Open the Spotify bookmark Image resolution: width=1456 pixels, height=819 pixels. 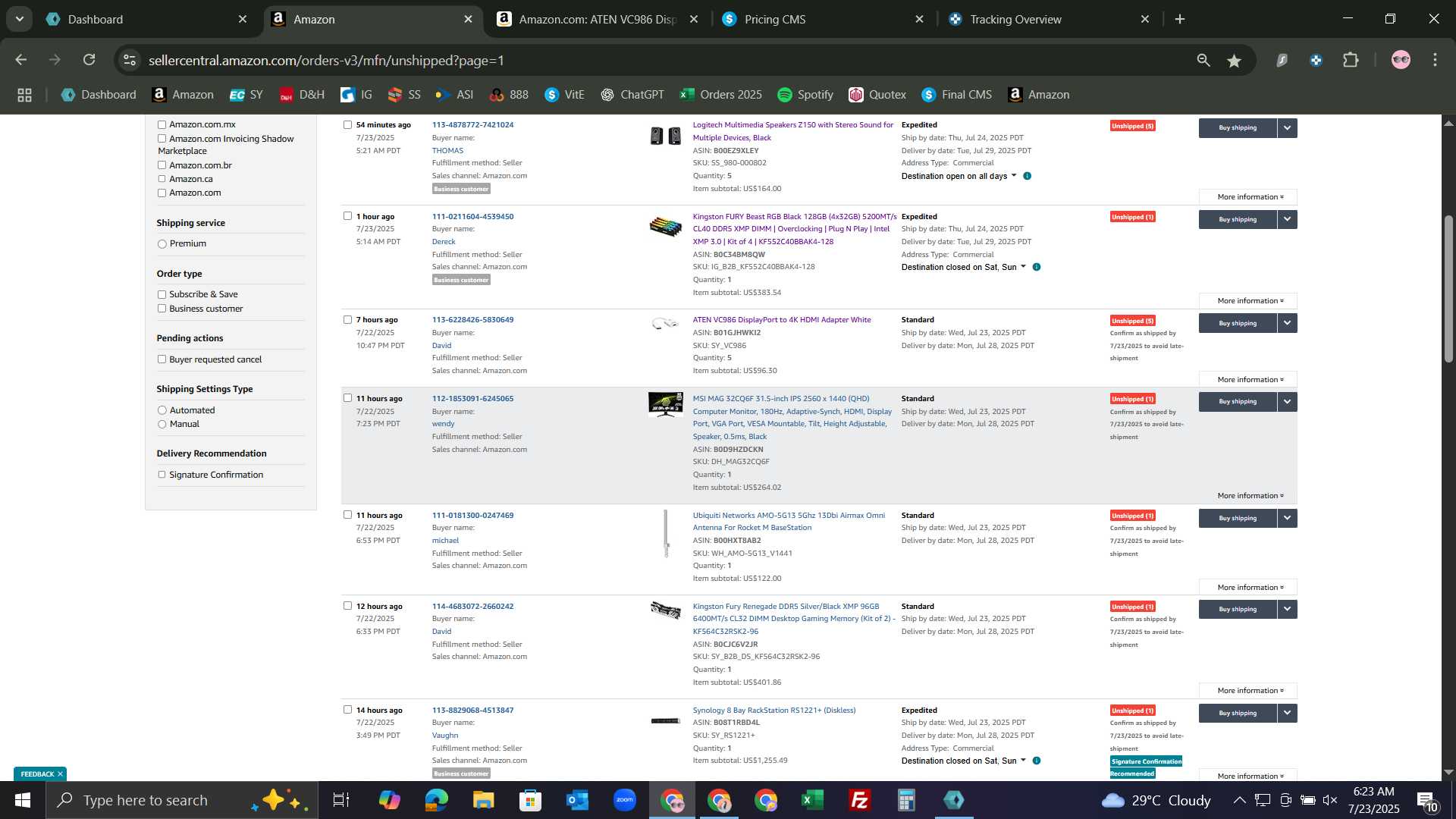pyautogui.click(x=805, y=95)
